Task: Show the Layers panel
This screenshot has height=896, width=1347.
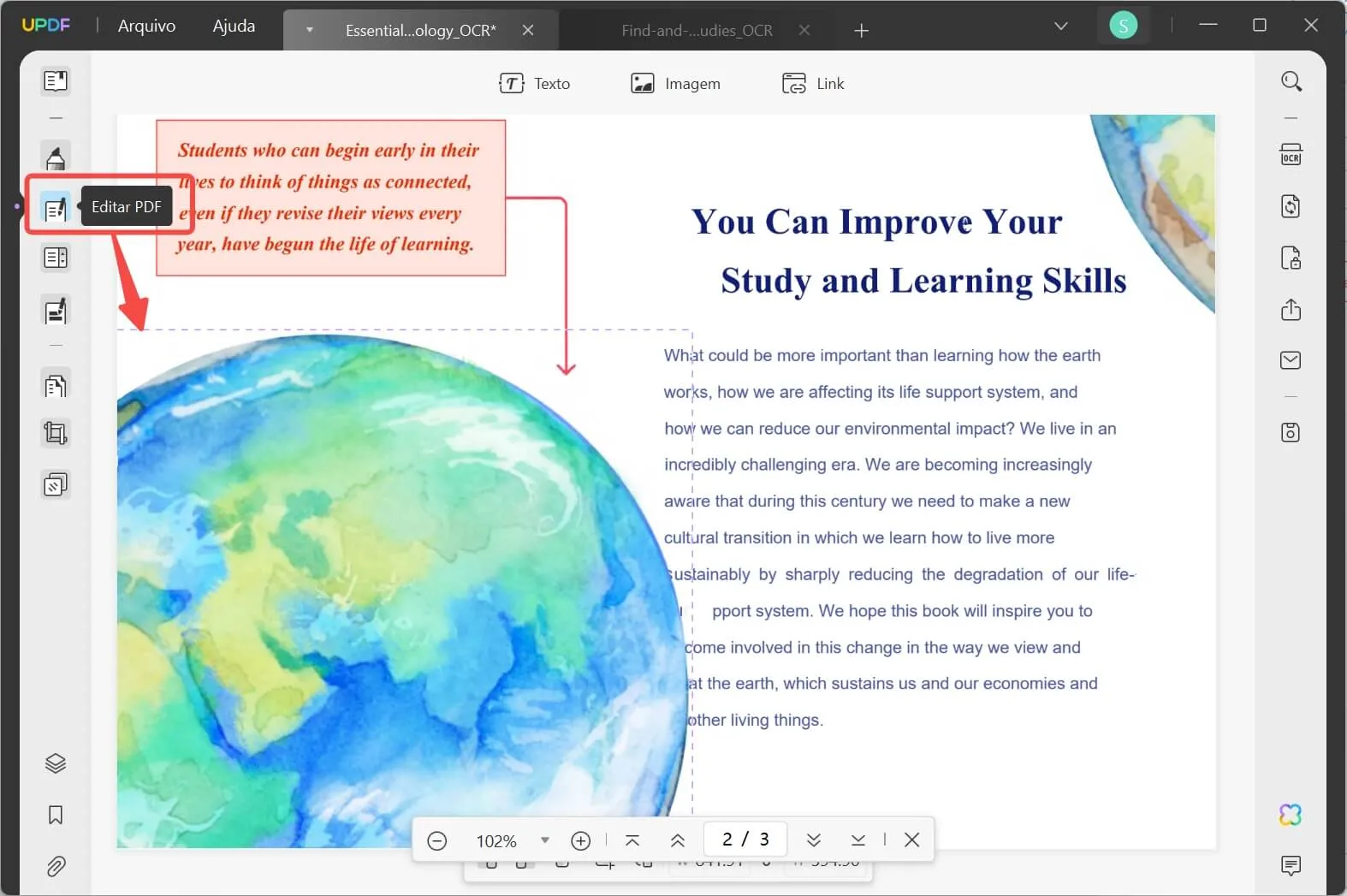Action: [56, 763]
